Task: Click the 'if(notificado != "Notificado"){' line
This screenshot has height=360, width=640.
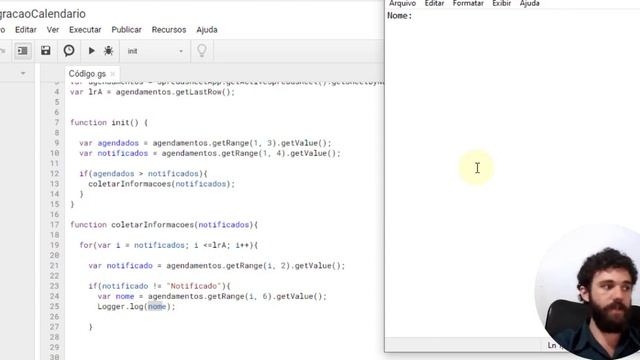Action: click(160, 286)
